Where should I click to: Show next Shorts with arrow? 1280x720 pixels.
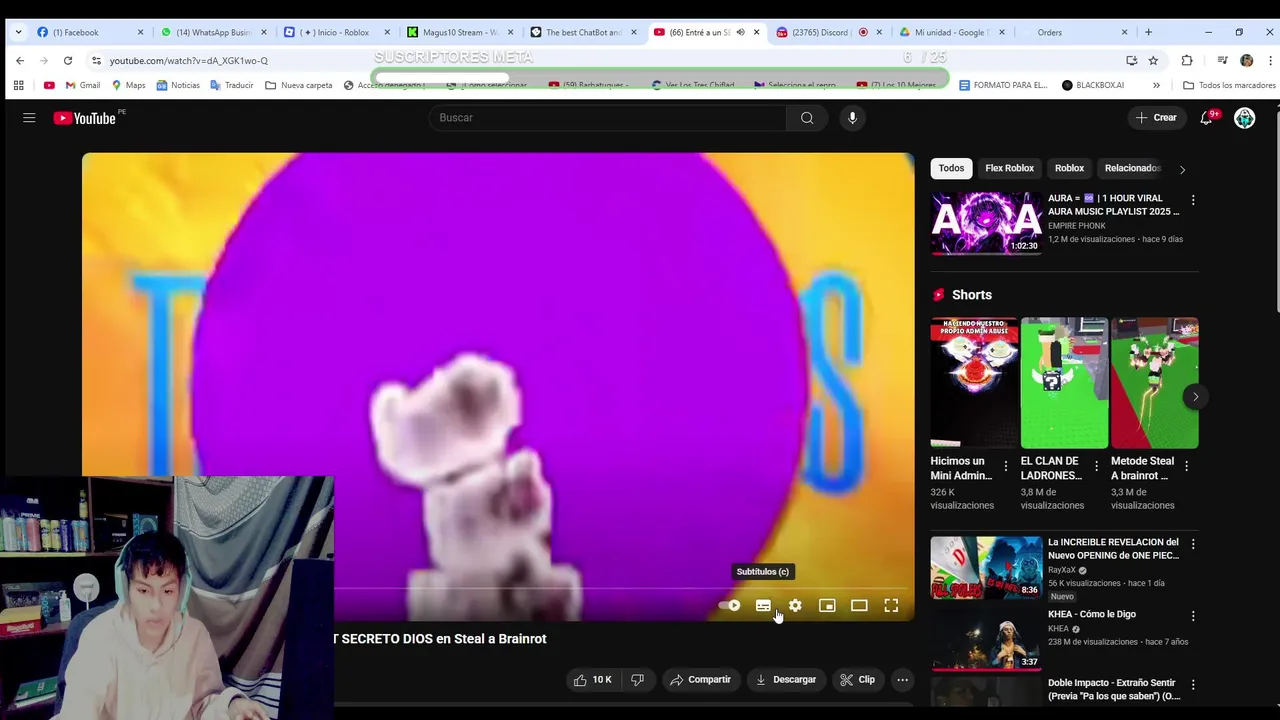coord(1195,397)
